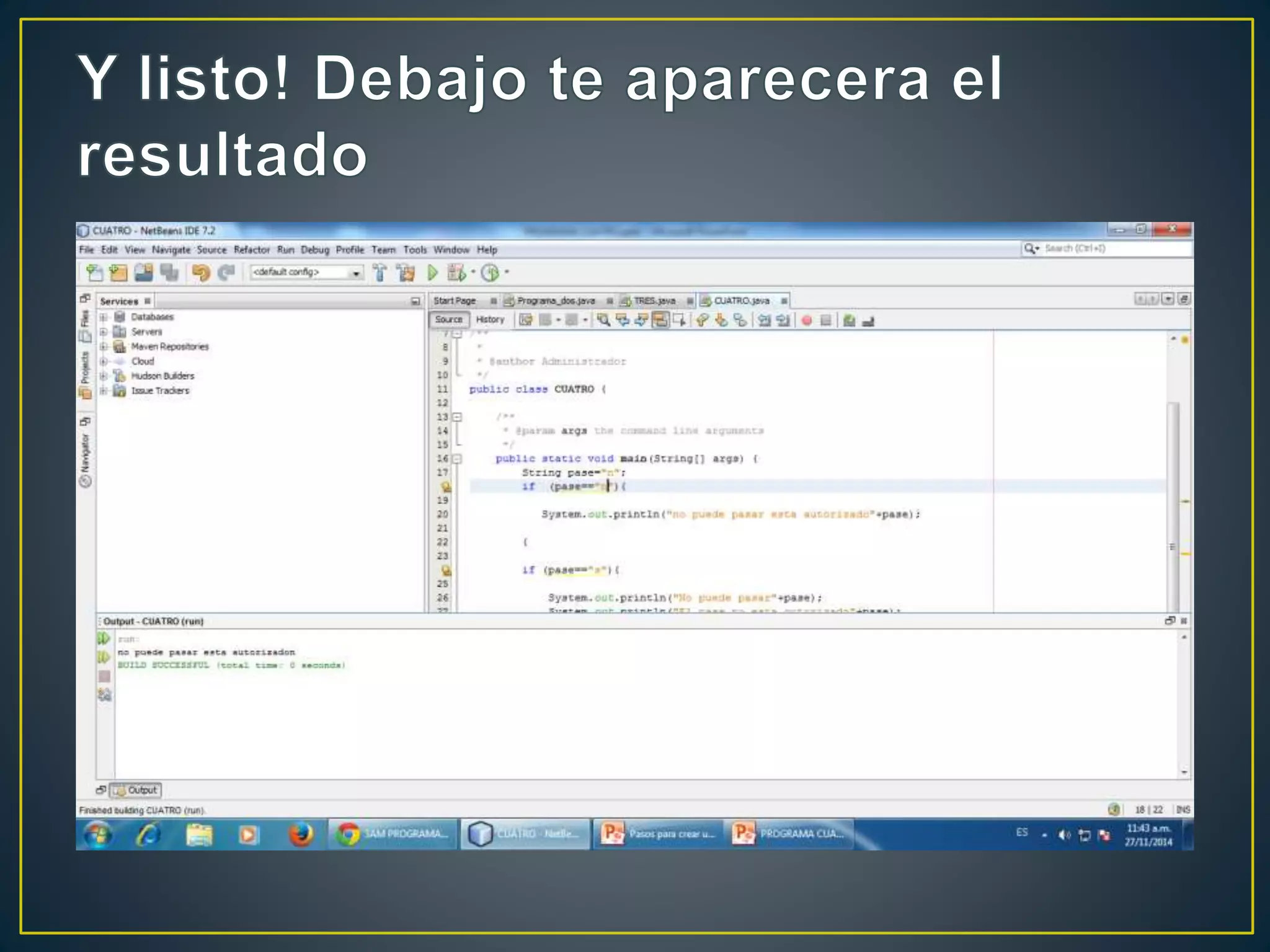
Task: Click the Last Edit editor toolbar icon
Action: [x=526, y=320]
